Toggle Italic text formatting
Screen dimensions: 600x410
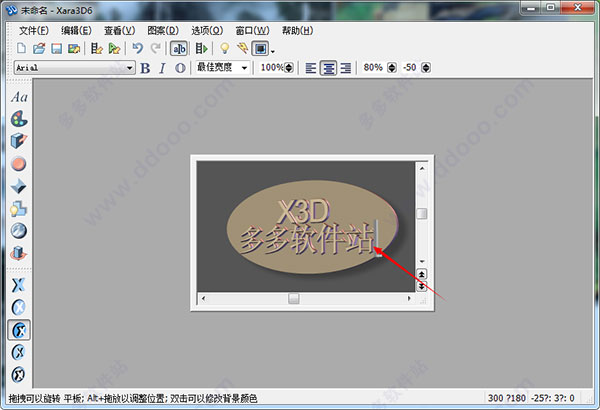click(x=162, y=68)
